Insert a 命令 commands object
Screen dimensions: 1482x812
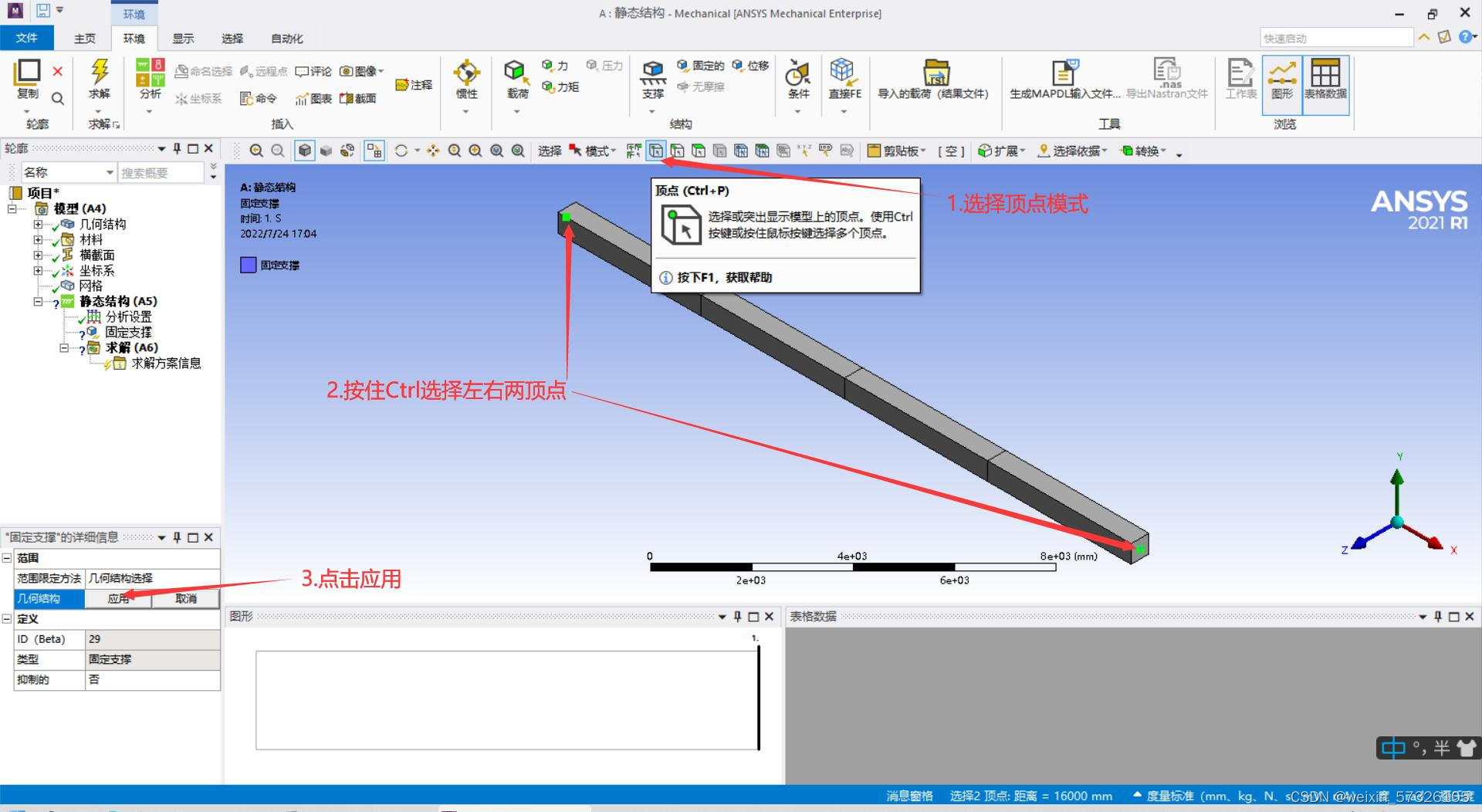pos(259,98)
